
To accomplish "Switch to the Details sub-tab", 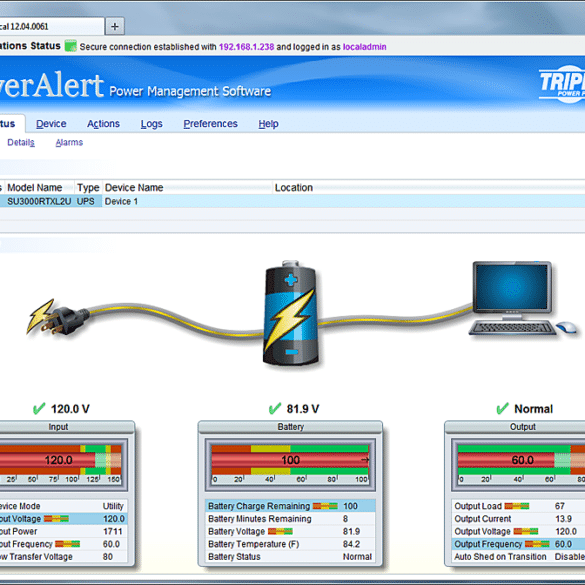I will (21, 143).
